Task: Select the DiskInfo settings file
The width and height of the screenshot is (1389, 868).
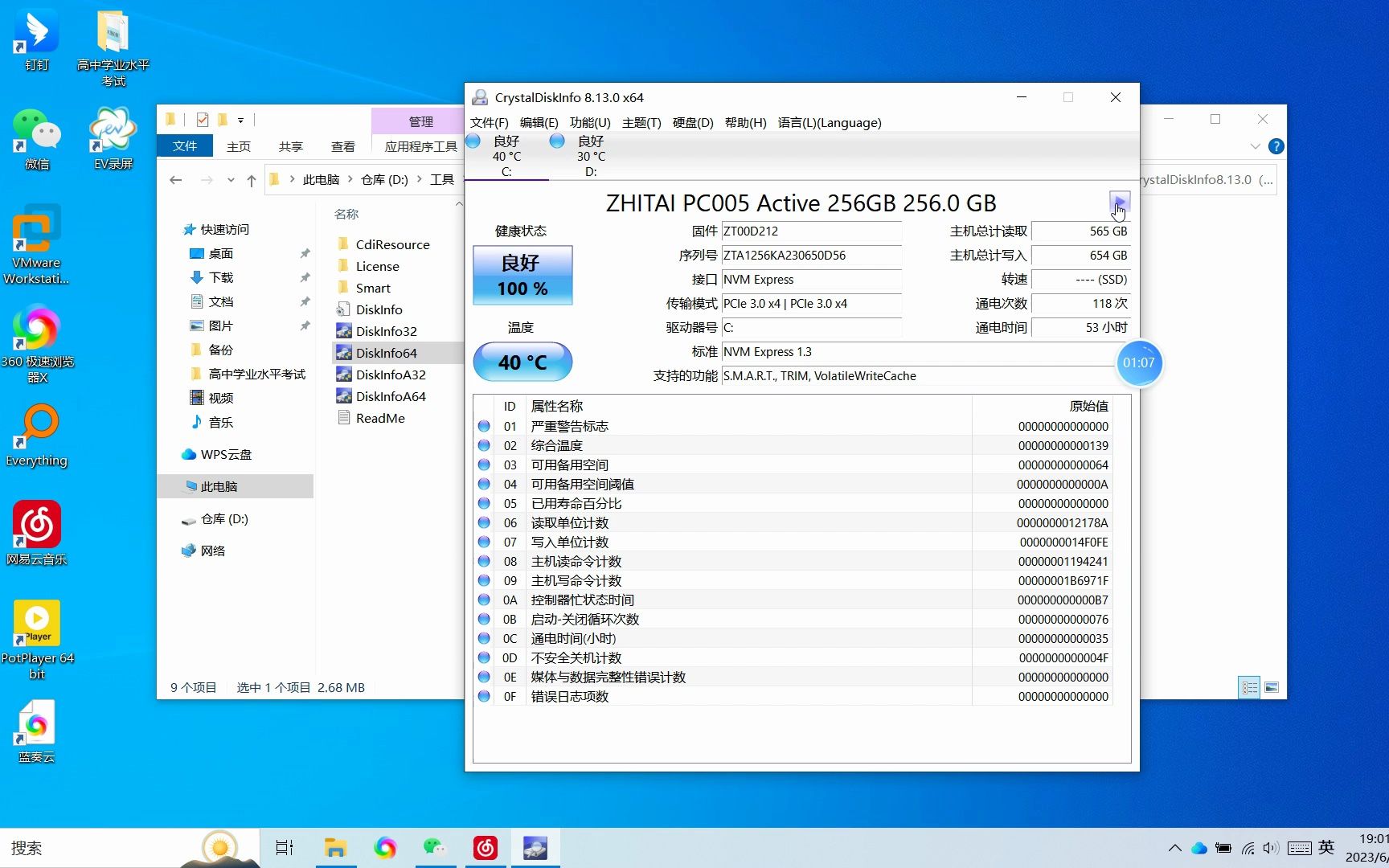Action: 379,309
